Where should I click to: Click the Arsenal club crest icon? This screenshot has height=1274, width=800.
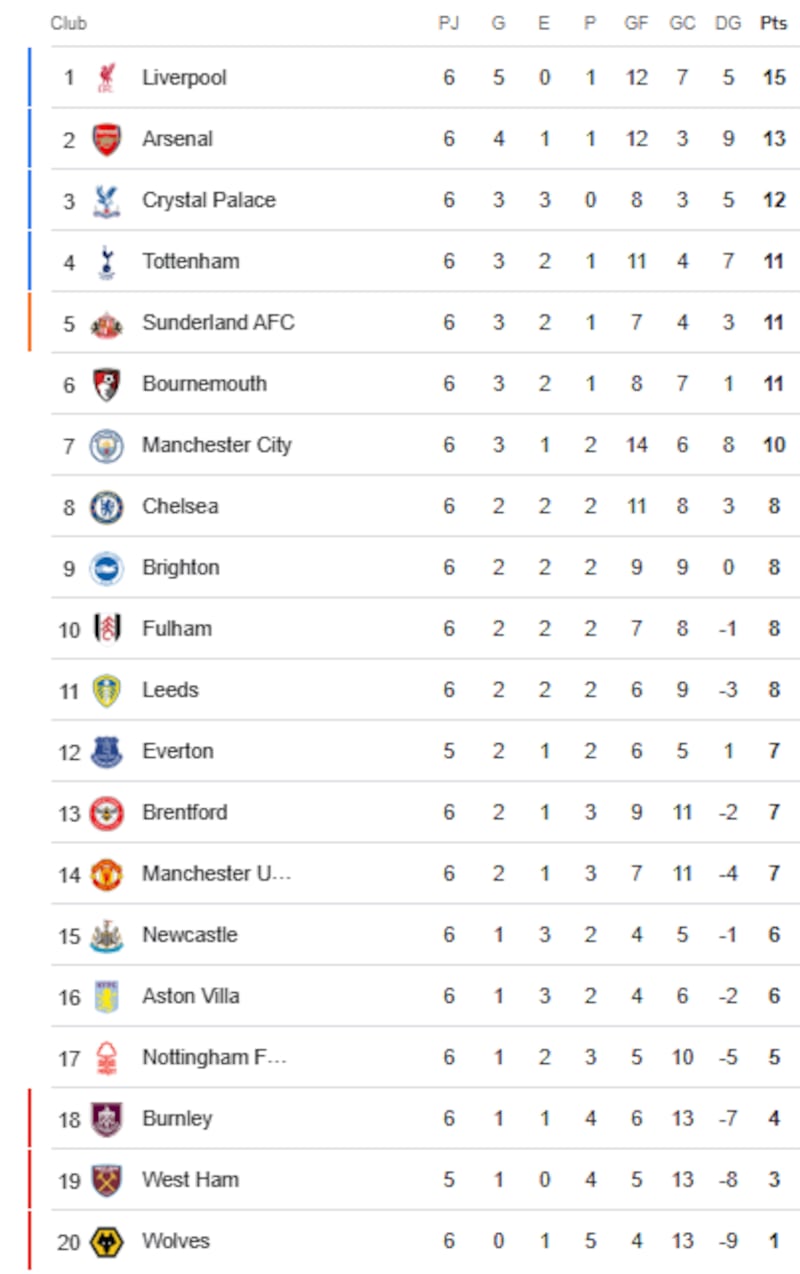point(107,139)
